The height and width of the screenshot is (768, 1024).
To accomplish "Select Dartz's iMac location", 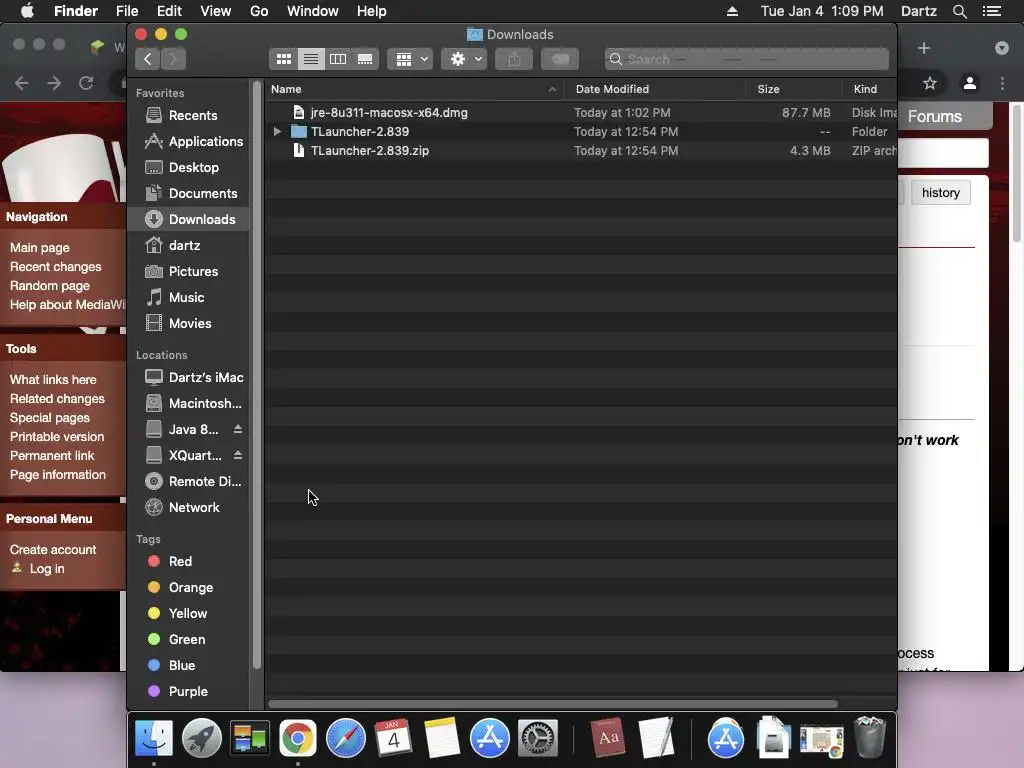I will [188, 377].
